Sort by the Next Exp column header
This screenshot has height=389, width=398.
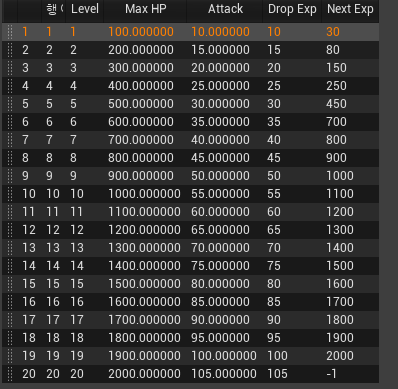(x=350, y=9)
